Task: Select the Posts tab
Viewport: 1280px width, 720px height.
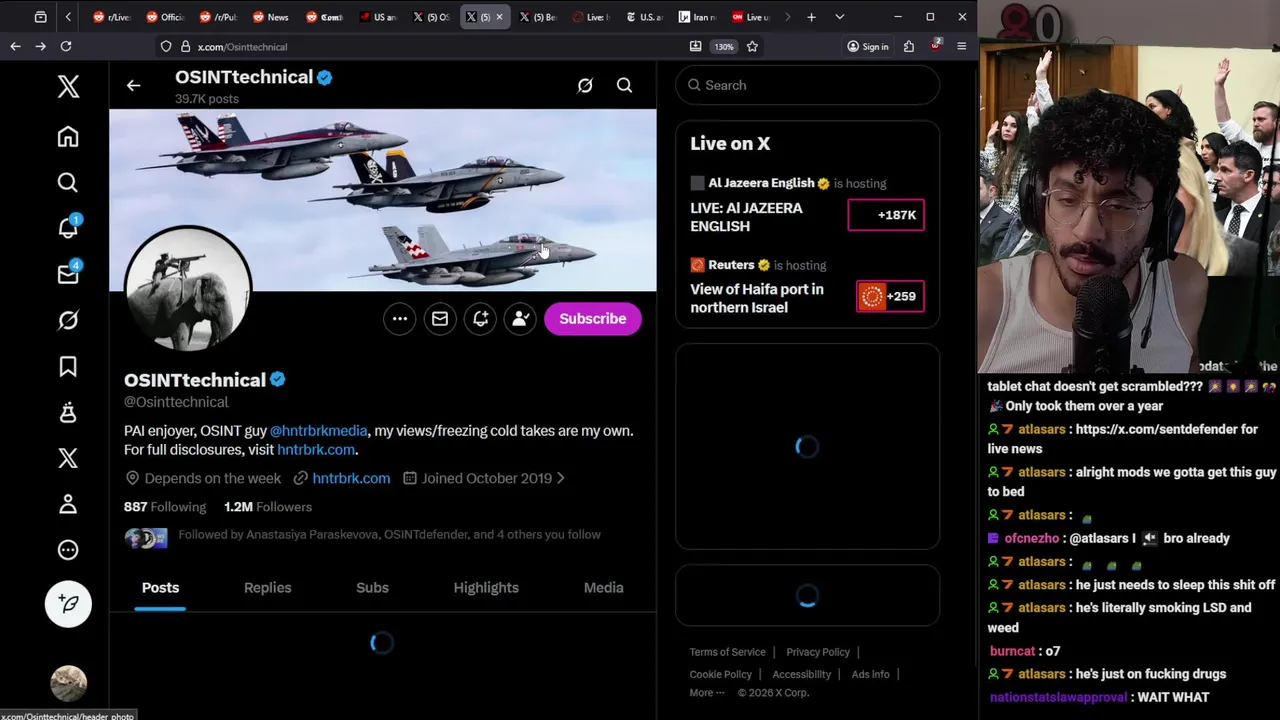Action: 160,588
